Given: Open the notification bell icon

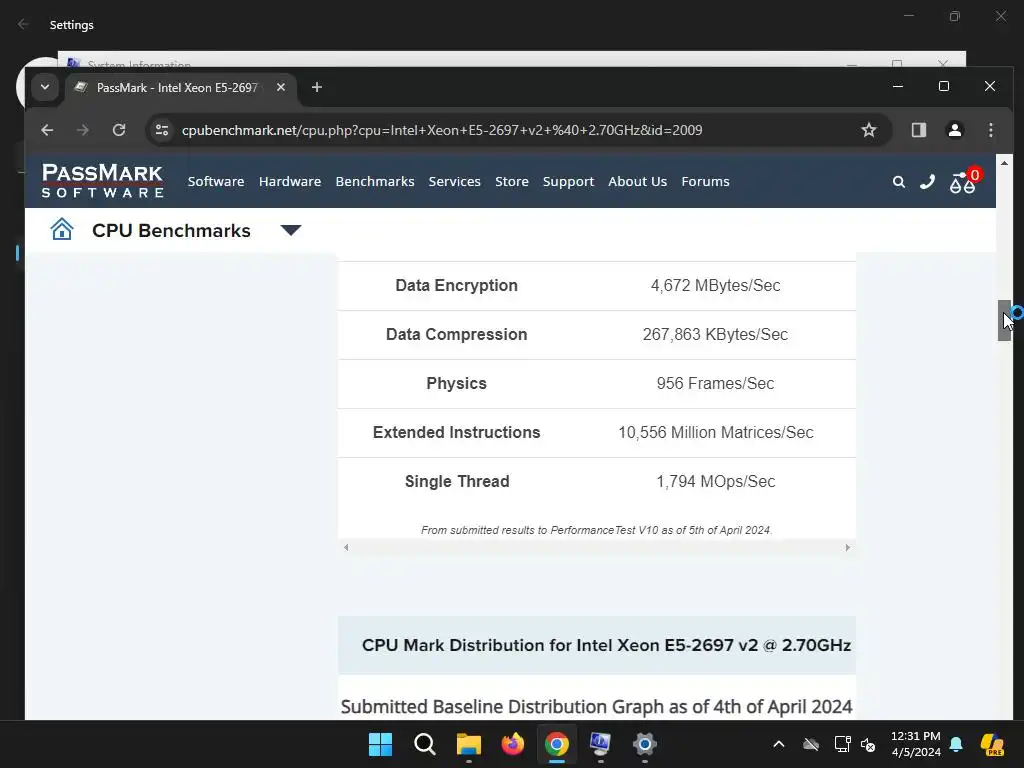Looking at the screenshot, I should [956, 744].
